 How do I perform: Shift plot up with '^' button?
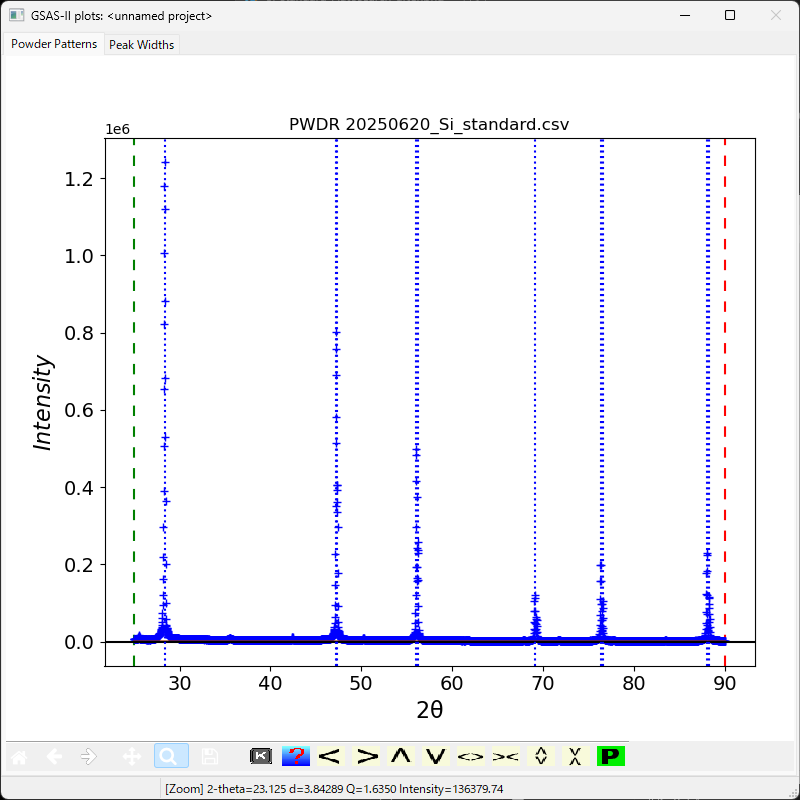tap(401, 757)
